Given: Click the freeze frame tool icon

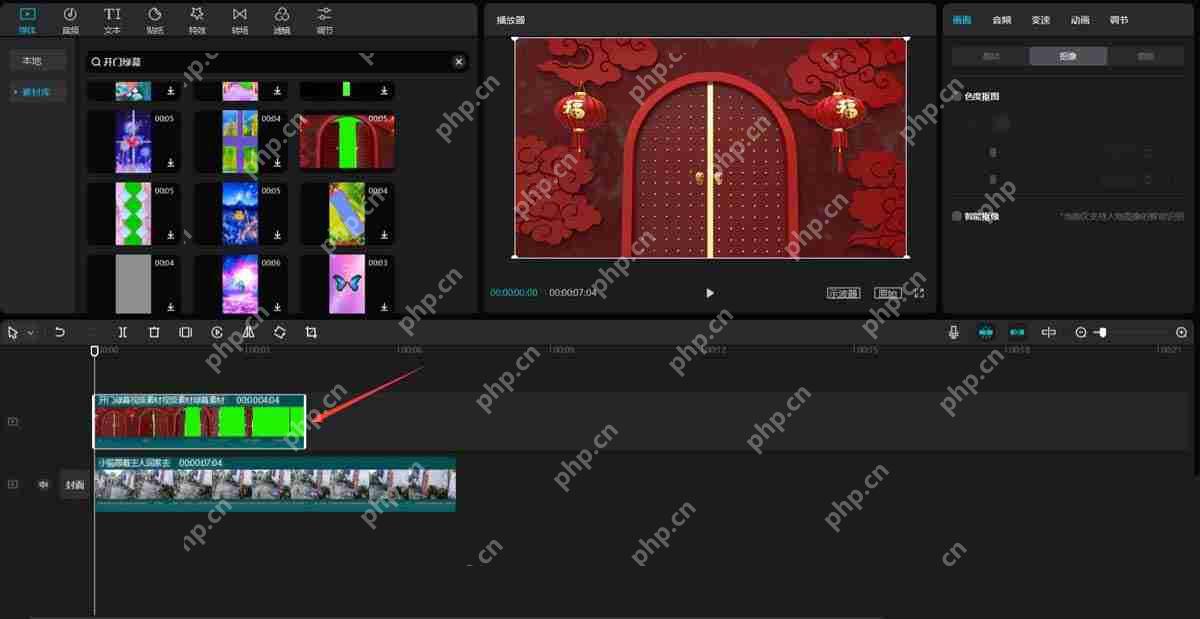Looking at the screenshot, I should (185, 332).
